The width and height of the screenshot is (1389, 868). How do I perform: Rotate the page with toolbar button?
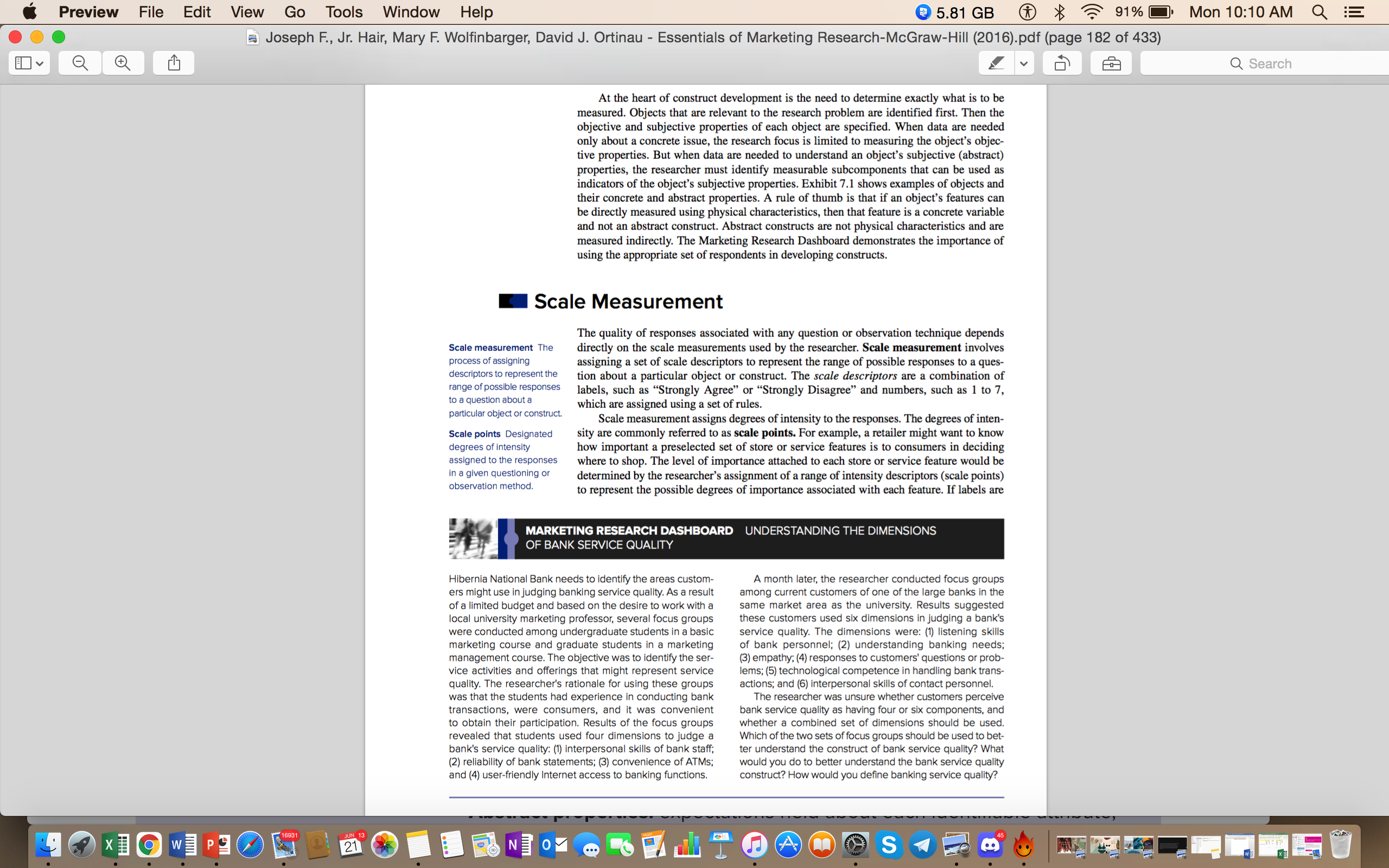point(1062,63)
